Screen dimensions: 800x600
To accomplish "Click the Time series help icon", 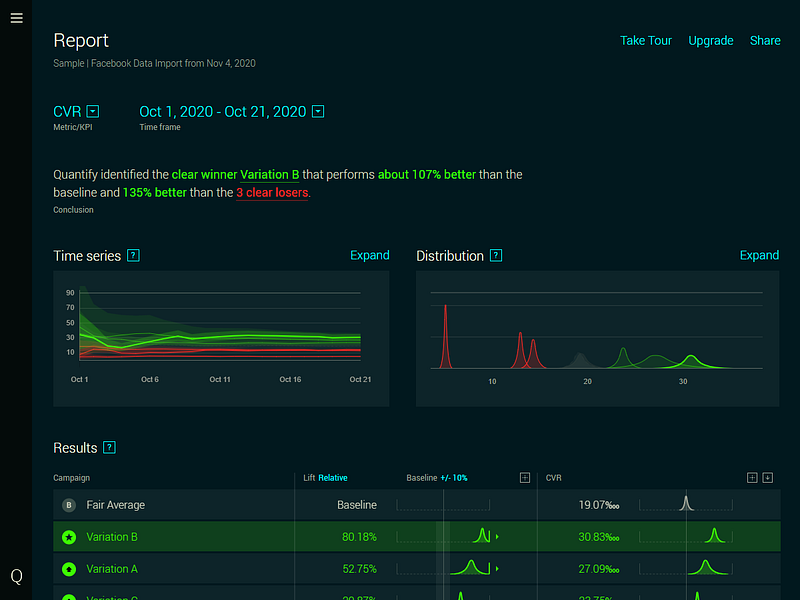I will pyautogui.click(x=131, y=255).
